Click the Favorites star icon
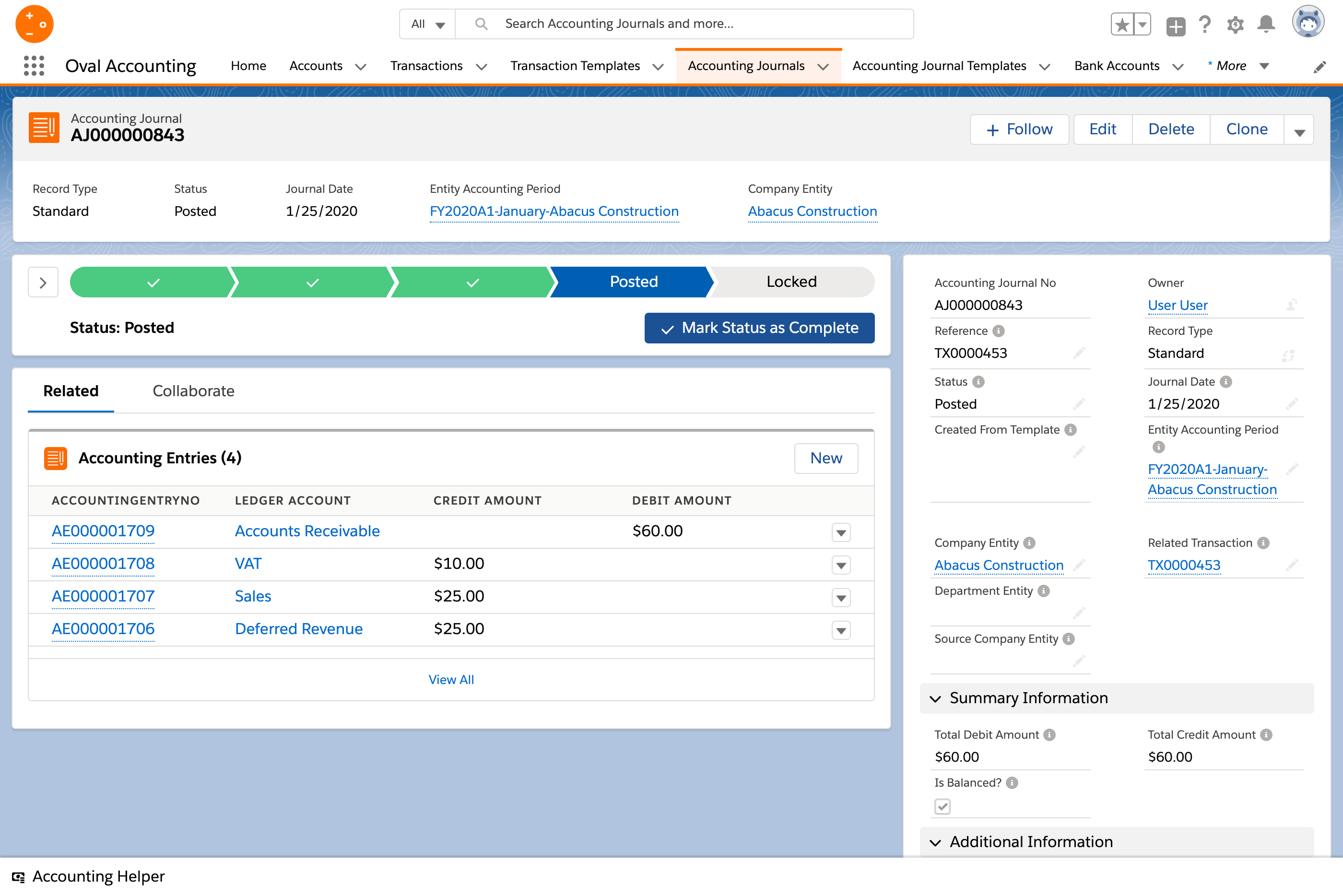 click(x=1122, y=24)
